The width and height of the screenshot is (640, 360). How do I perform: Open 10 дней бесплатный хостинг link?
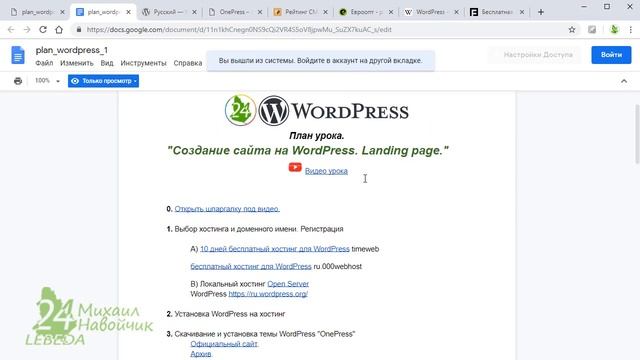(275, 249)
